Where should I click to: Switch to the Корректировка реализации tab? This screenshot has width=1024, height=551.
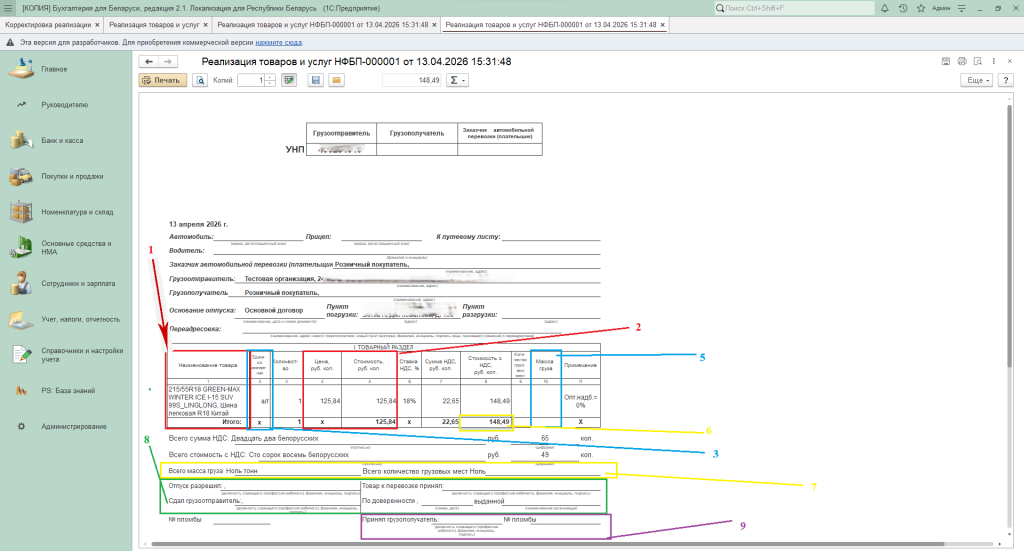click(x=46, y=24)
